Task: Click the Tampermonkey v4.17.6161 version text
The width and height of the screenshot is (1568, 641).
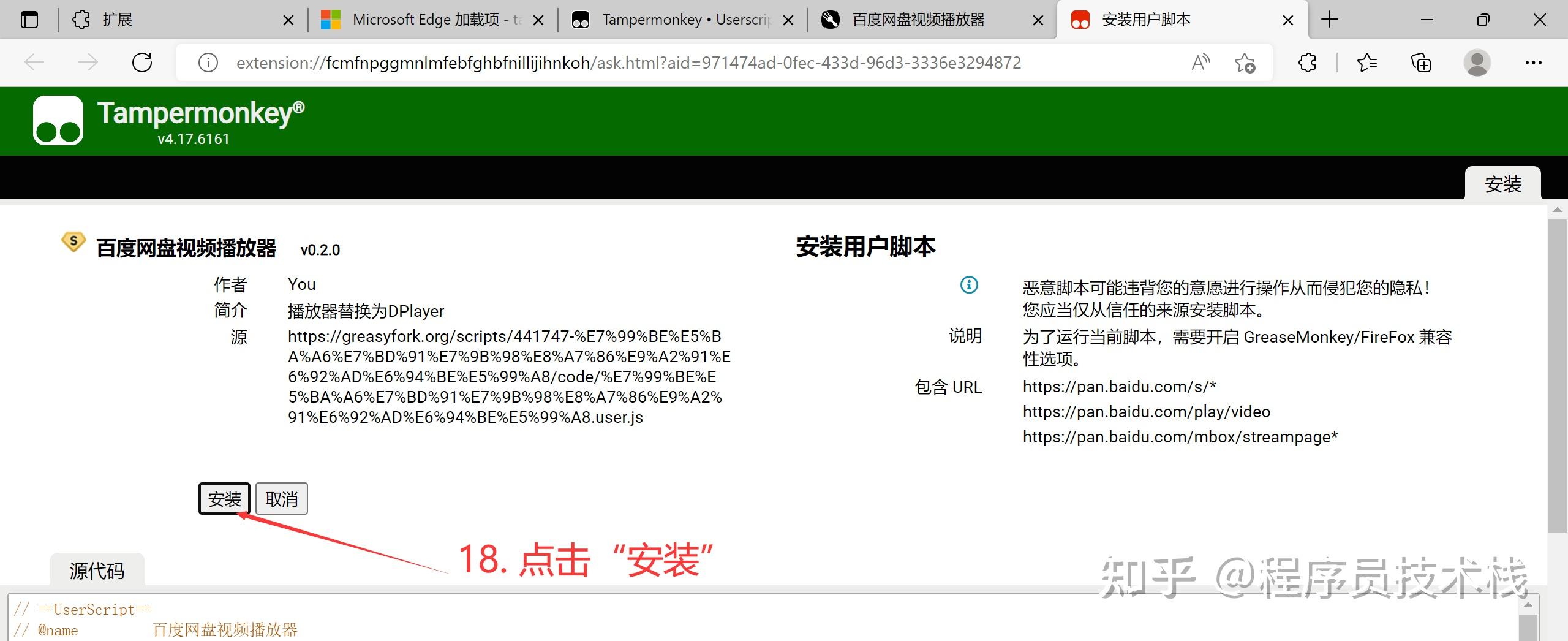Action: click(x=194, y=139)
